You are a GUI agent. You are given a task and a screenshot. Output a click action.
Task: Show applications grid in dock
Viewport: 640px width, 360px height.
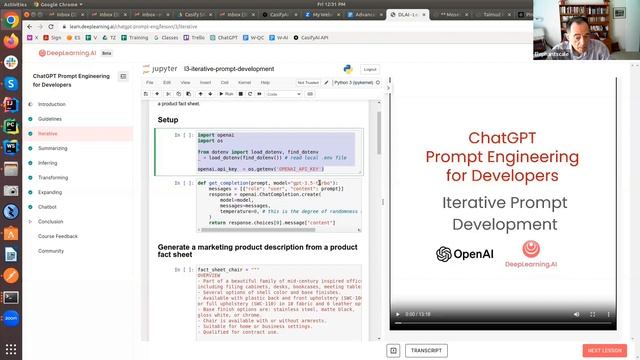(x=11, y=349)
